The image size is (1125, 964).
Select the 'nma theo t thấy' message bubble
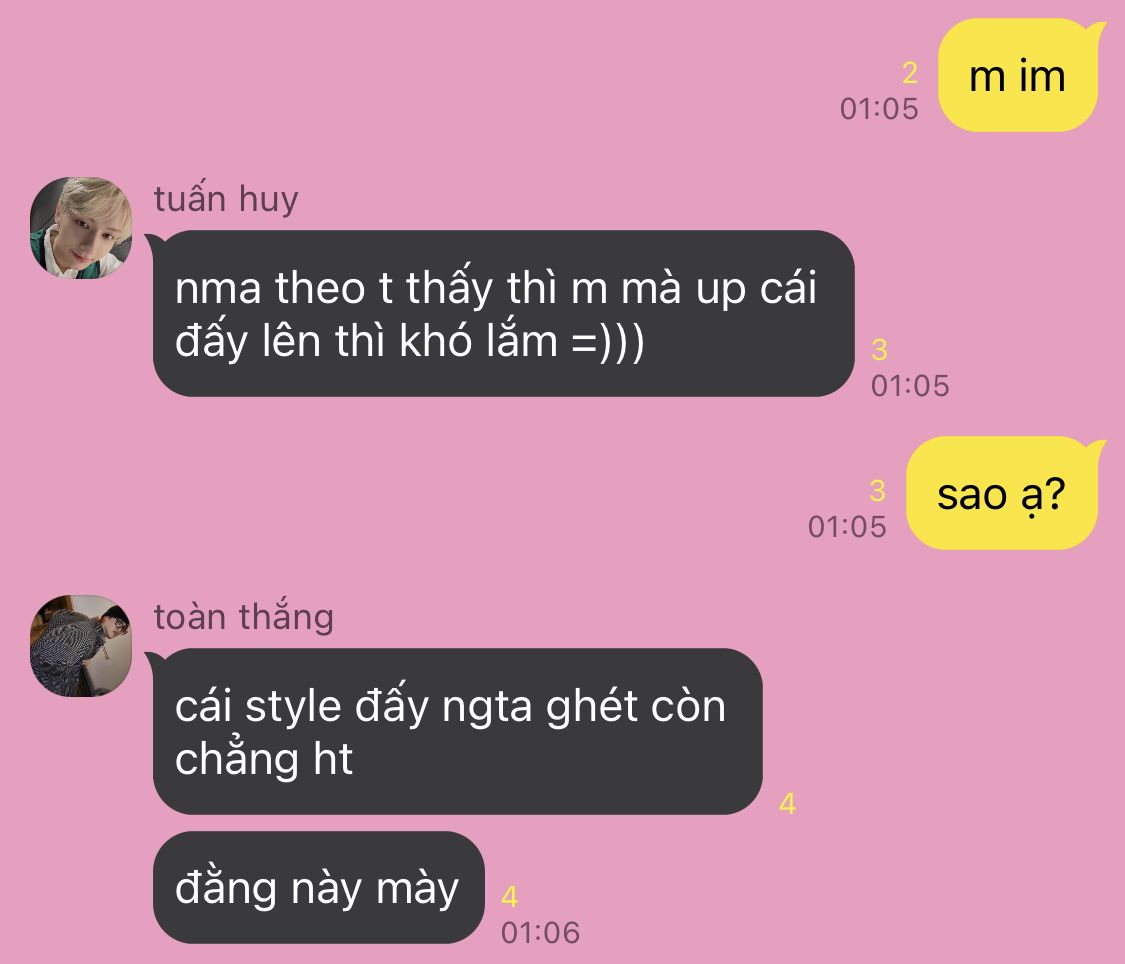[501, 313]
